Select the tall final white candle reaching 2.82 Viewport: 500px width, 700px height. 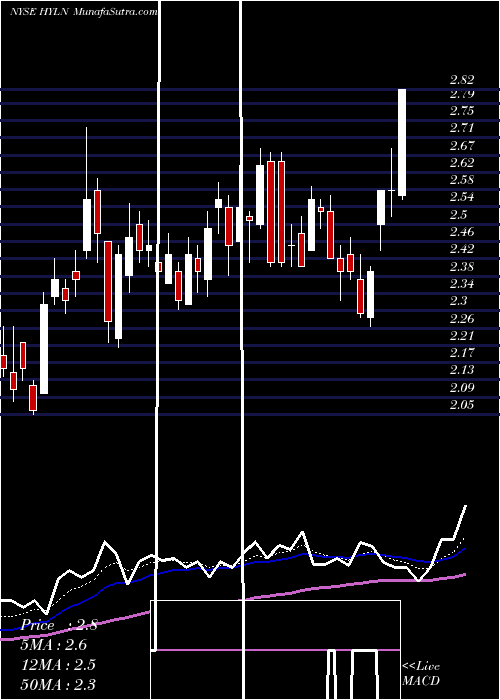pos(402,143)
